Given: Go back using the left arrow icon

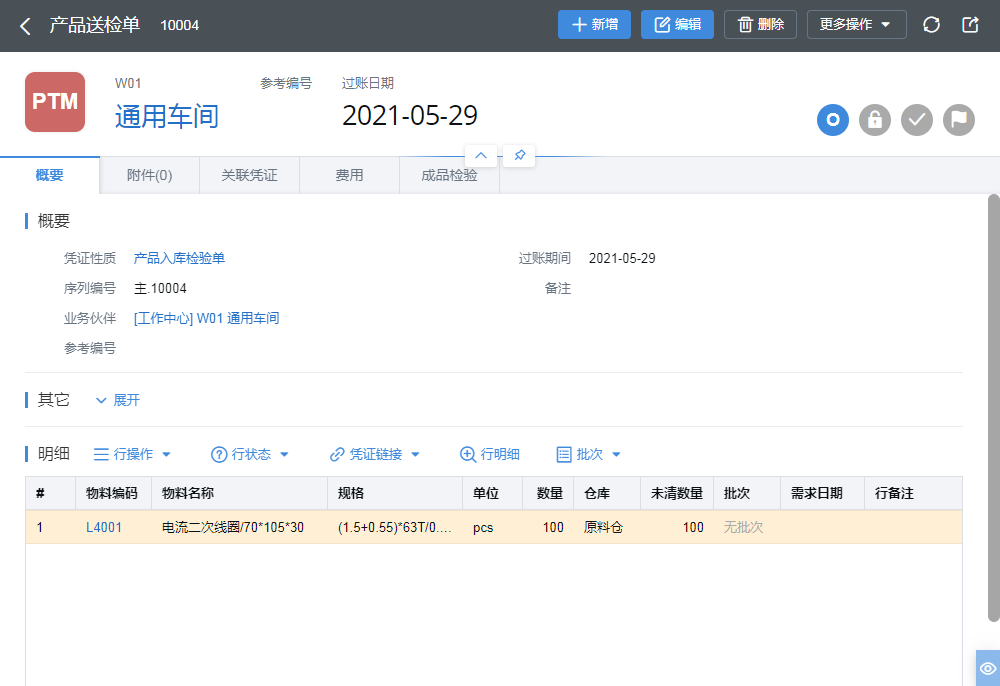Looking at the screenshot, I should (26, 26).
